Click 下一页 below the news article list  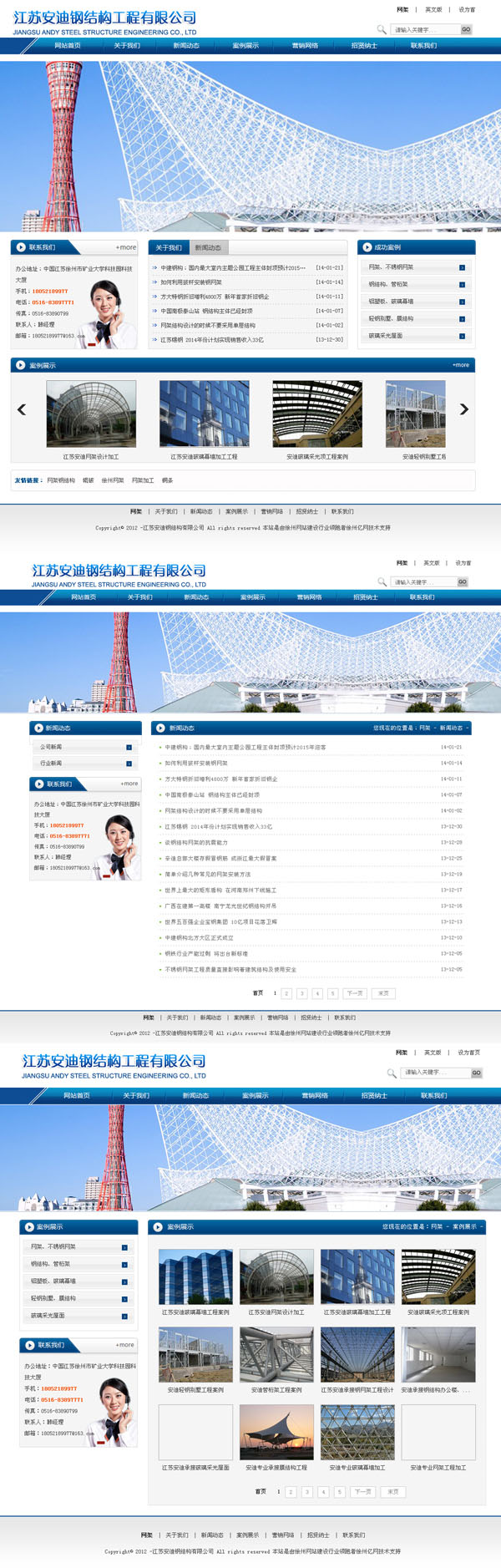click(x=355, y=993)
